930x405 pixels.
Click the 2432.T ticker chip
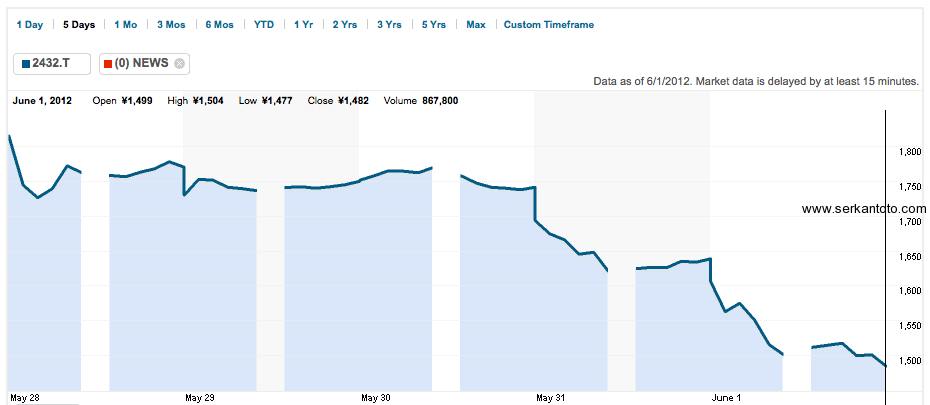[52, 63]
